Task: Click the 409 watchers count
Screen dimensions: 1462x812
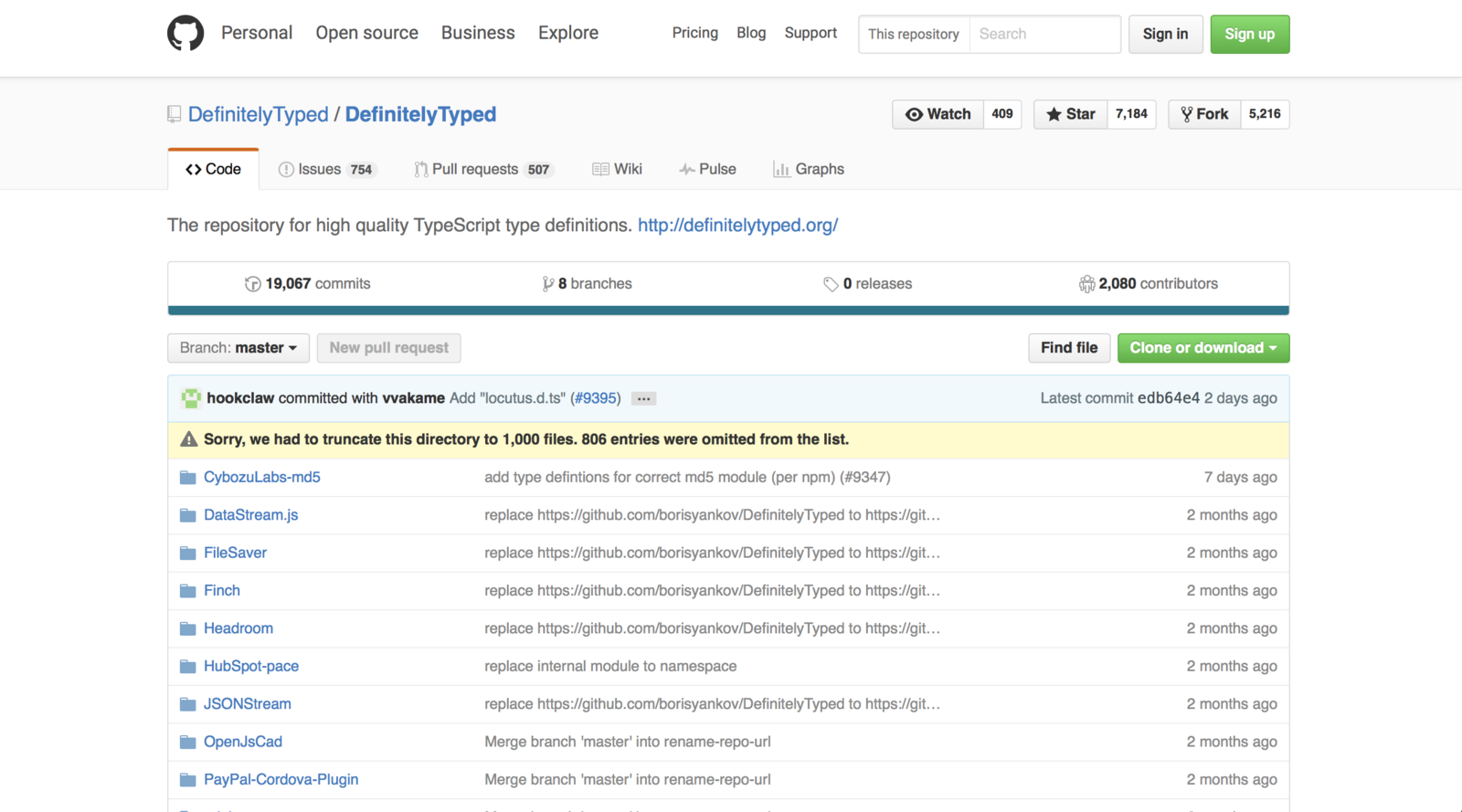Action: [x=1002, y=114]
